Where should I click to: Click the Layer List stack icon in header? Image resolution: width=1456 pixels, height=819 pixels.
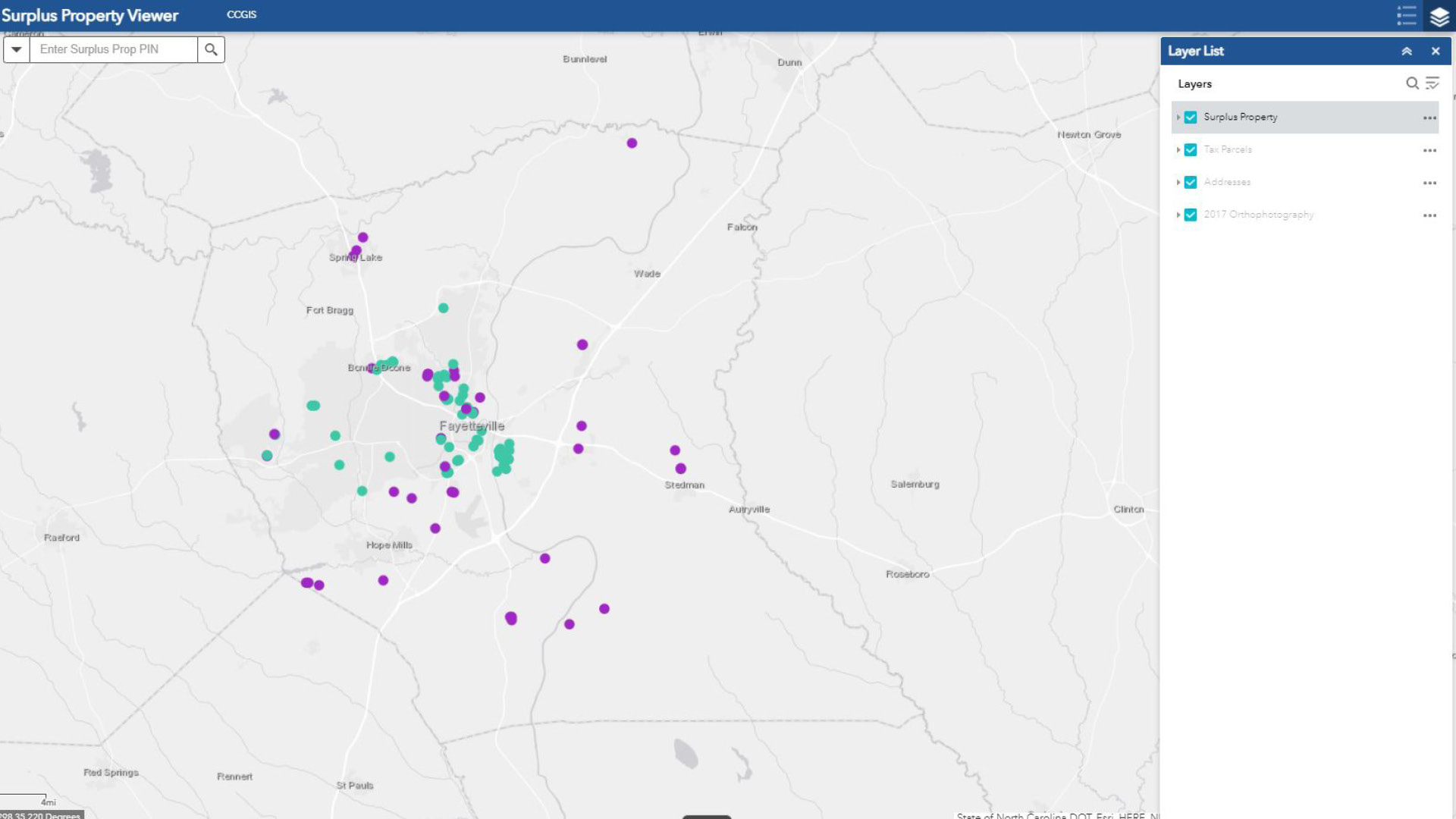1439,16
